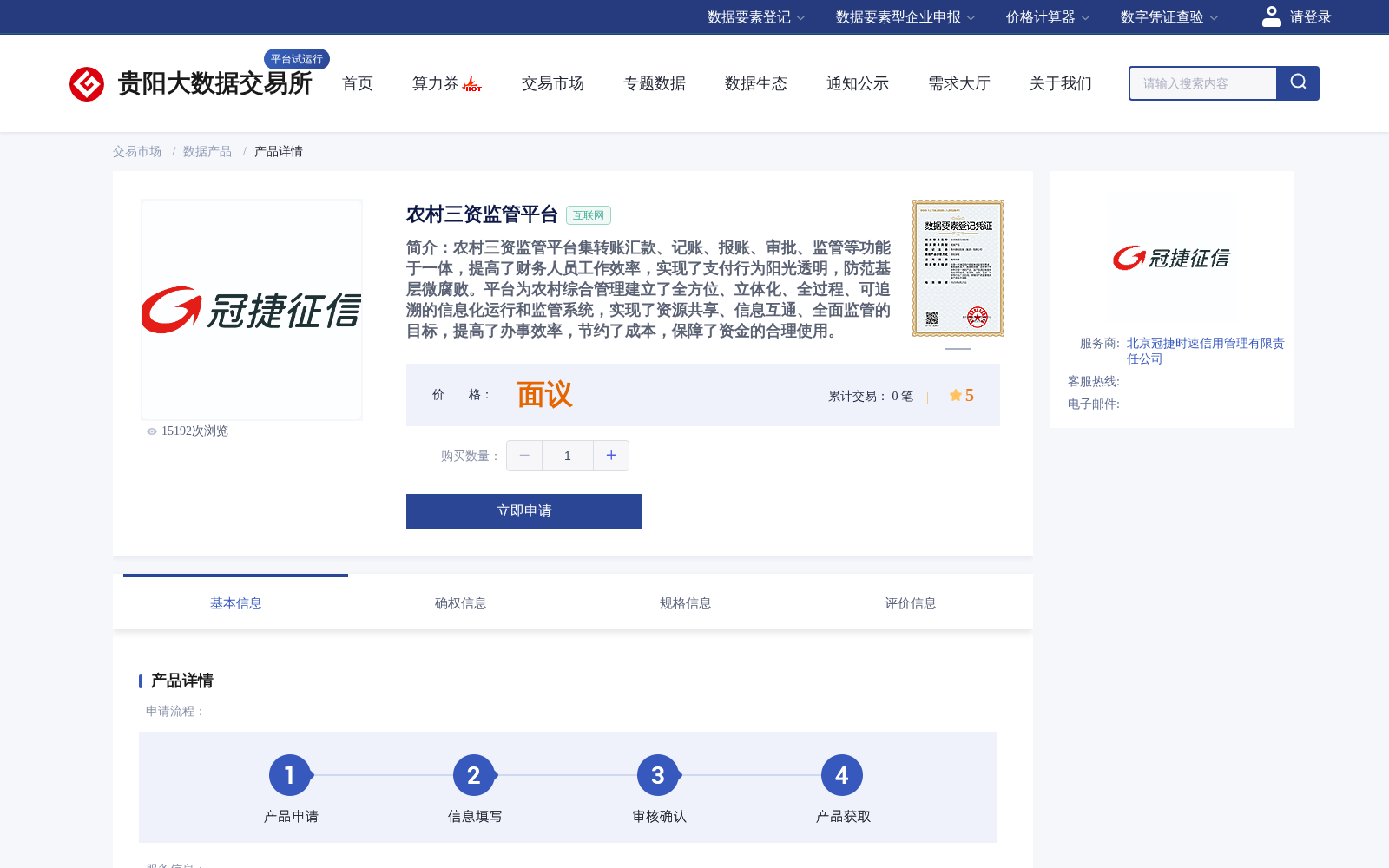Open the 通知公示 nav item
This screenshot has height=868, width=1389.
858,83
